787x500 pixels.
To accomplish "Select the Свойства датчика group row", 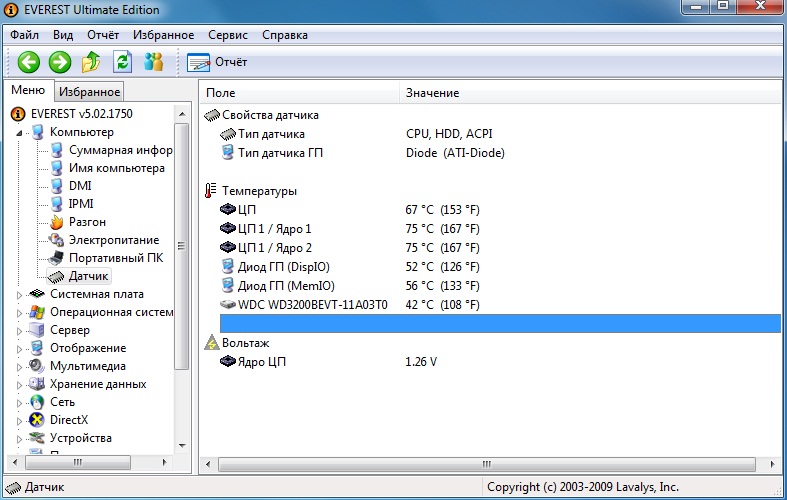I will 492,115.
